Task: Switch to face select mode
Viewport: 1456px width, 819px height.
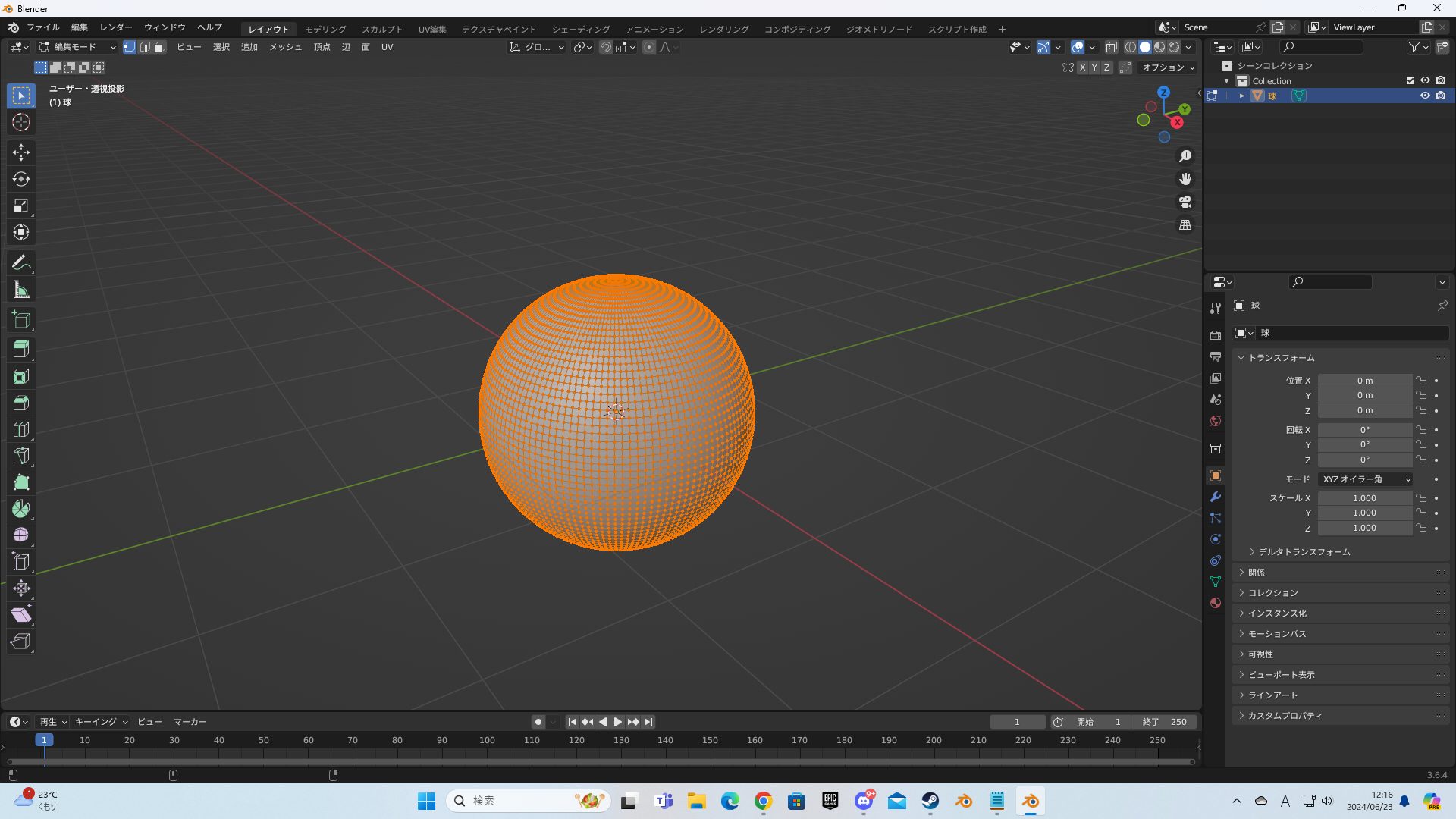Action: 160,47
